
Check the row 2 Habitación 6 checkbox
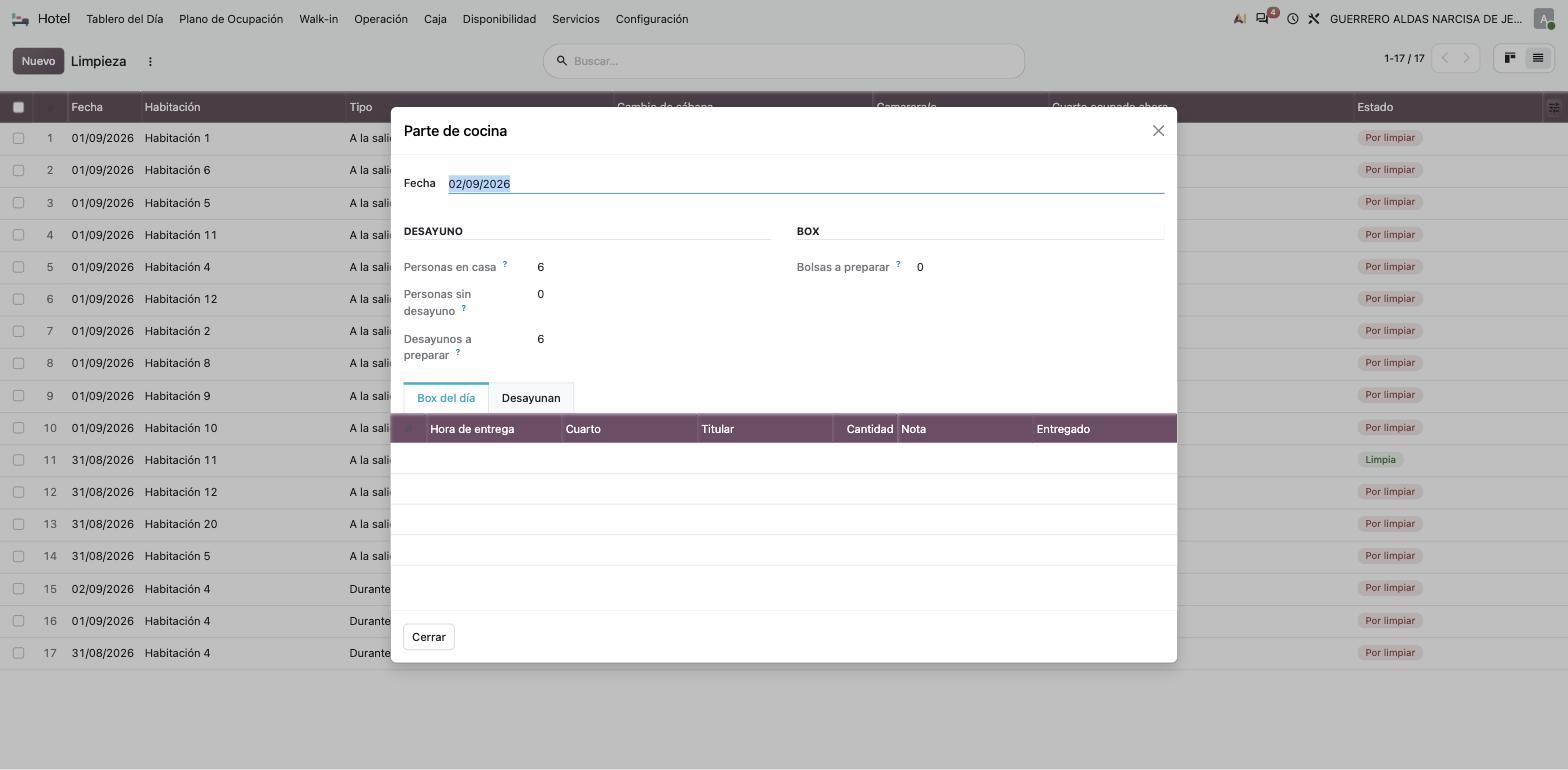pos(18,170)
